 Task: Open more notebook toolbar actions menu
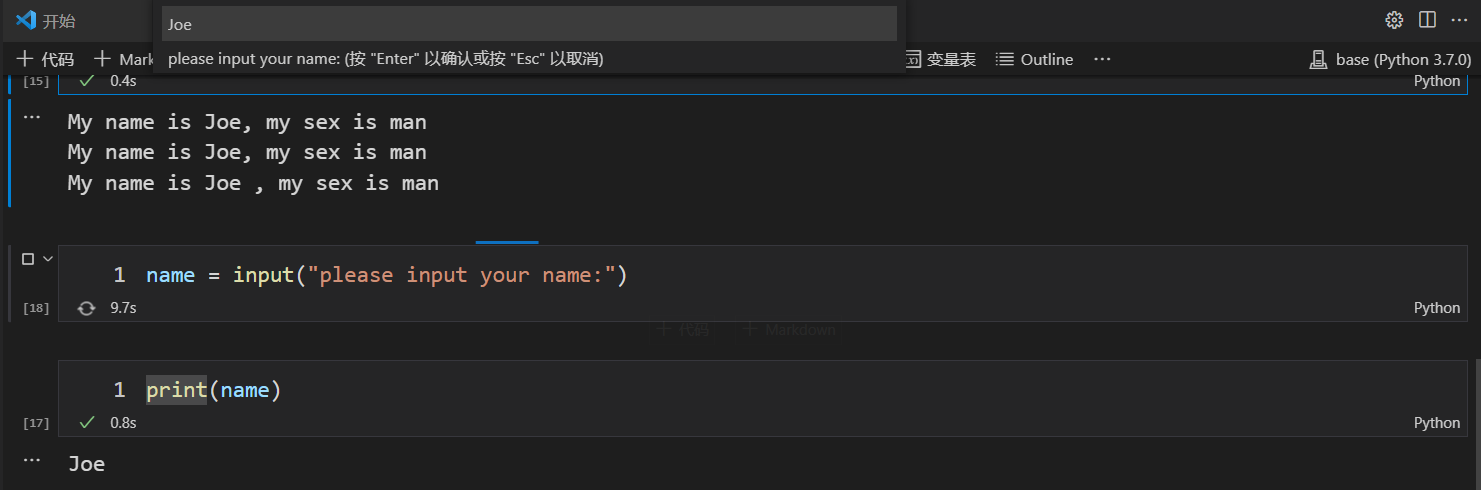pos(1102,59)
